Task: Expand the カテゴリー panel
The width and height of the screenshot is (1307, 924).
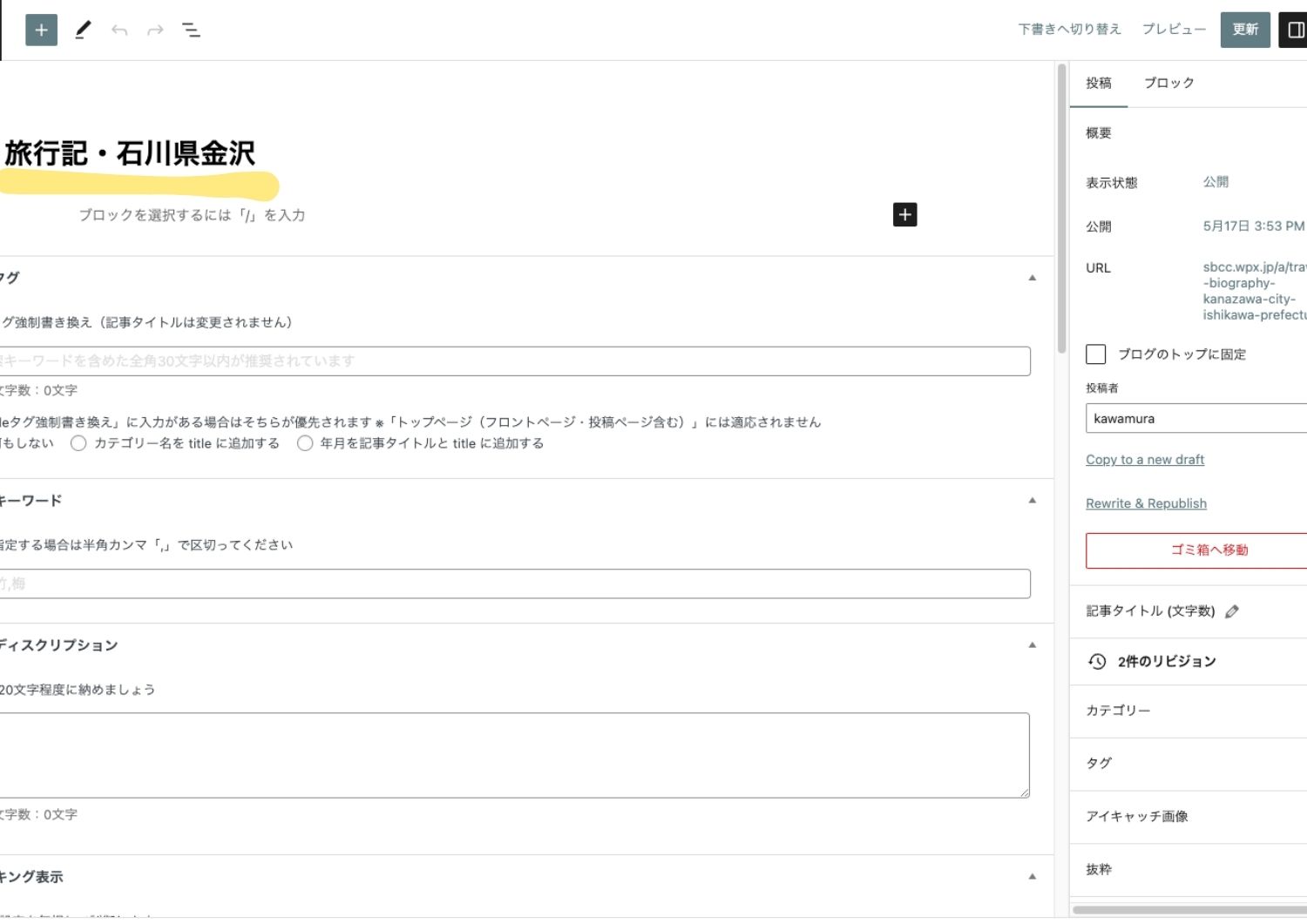Action: 1188,711
